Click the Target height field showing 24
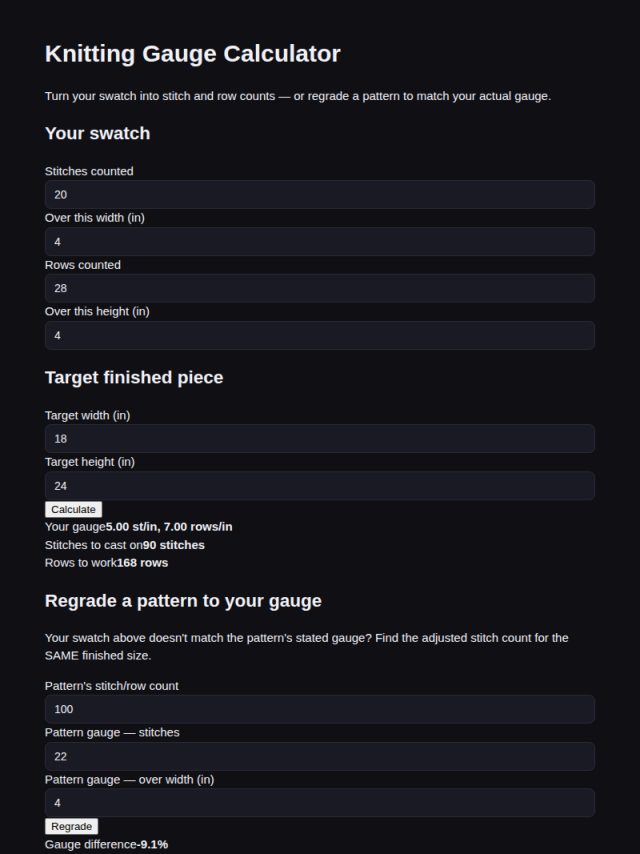 (x=320, y=486)
